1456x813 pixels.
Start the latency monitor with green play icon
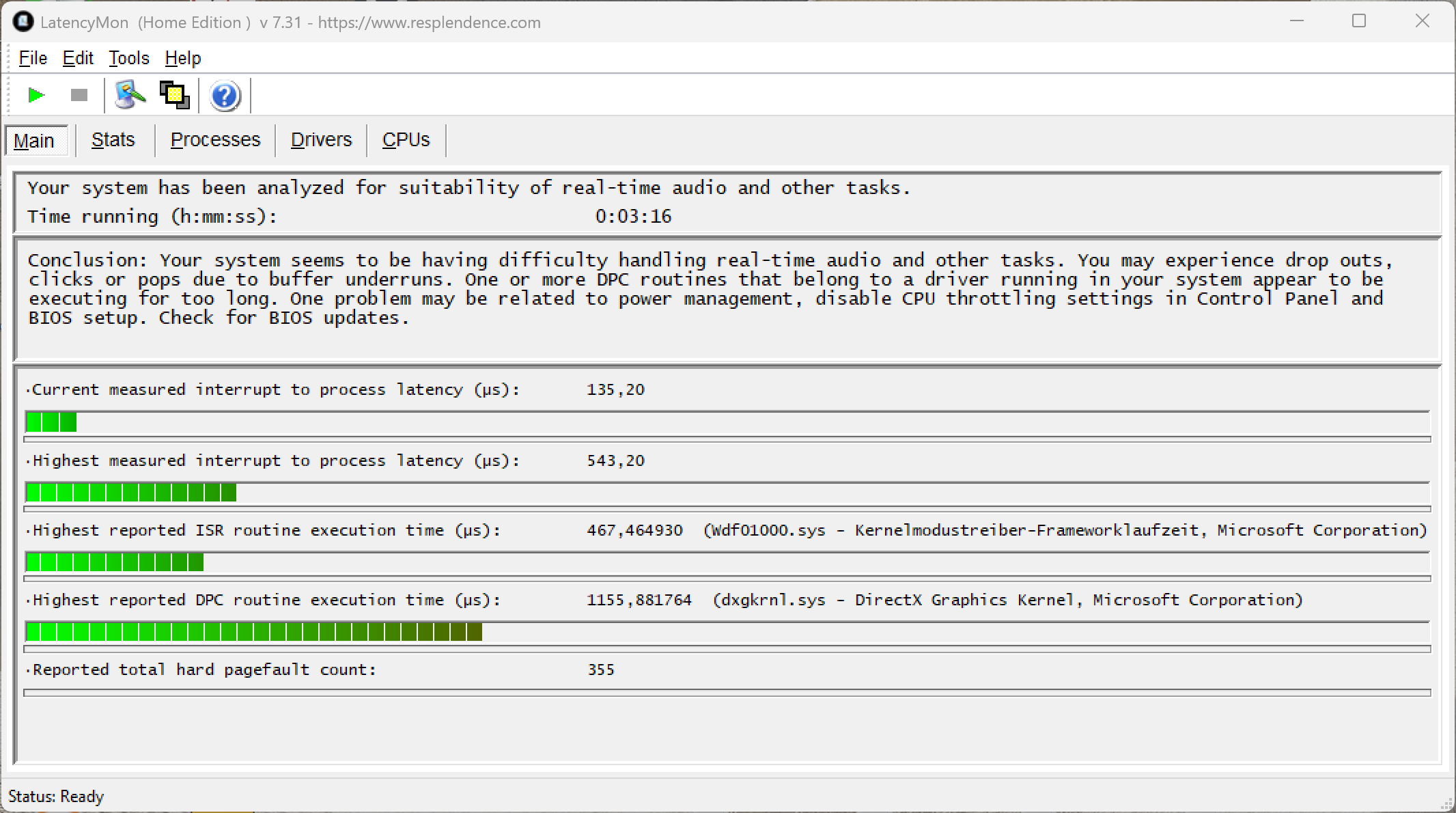click(x=36, y=95)
